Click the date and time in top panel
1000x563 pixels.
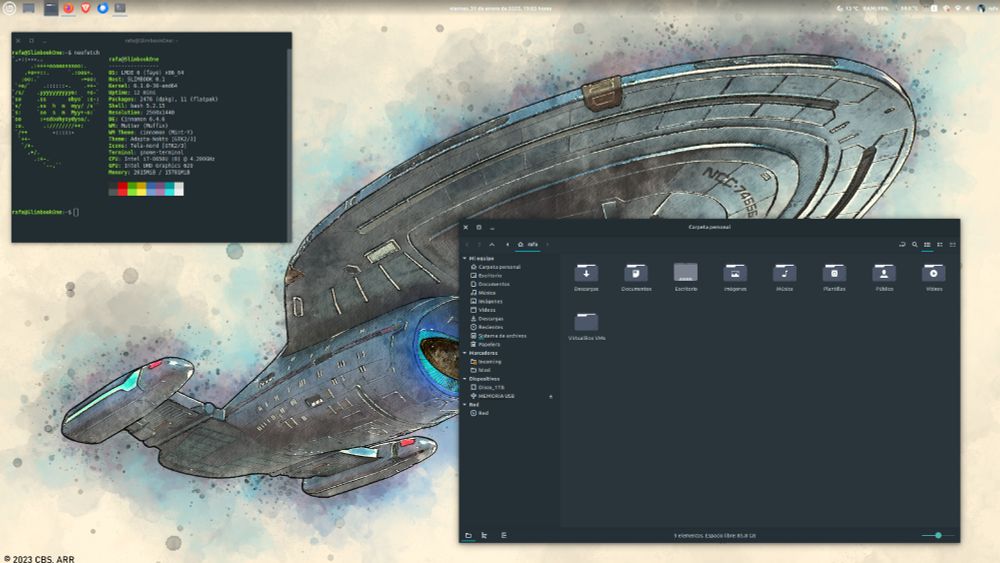coord(501,8)
